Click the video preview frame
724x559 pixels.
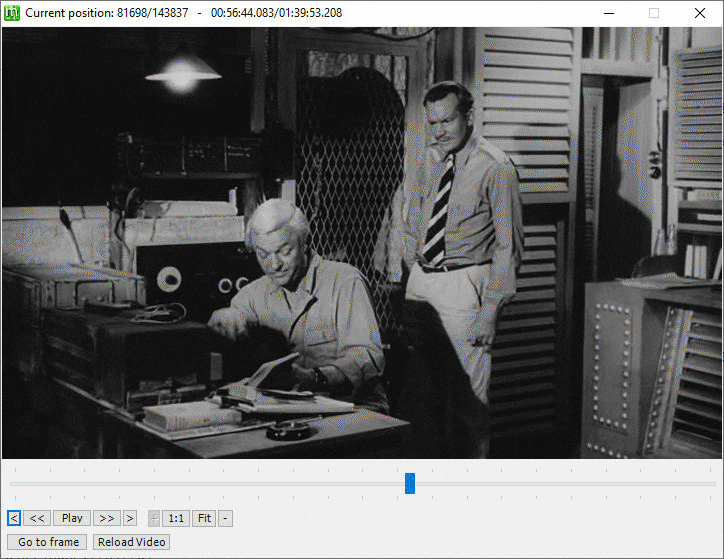362,243
